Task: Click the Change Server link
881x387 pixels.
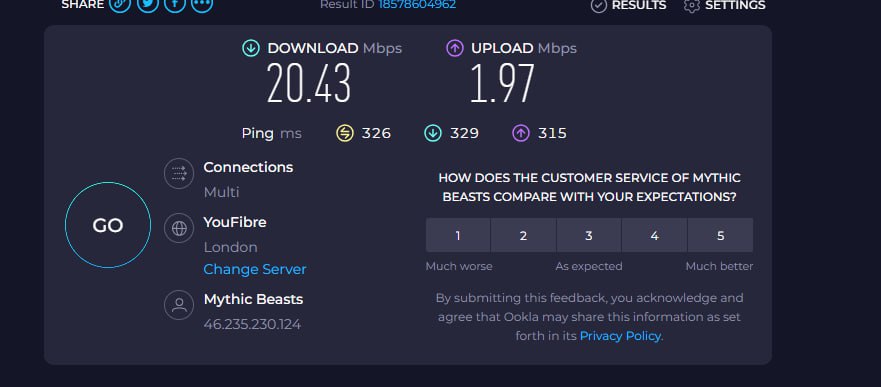Action: 255,270
